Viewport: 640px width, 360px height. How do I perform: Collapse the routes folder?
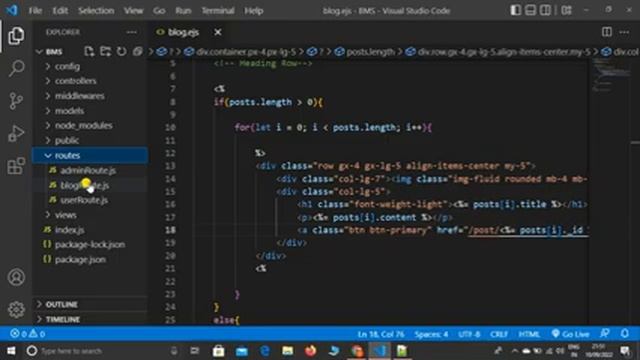(90, 155)
